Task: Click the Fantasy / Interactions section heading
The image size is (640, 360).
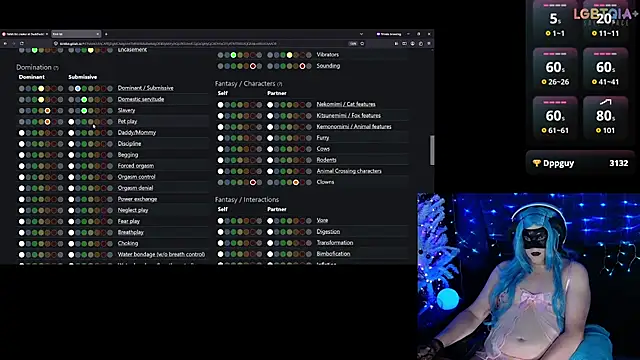Action: click(247, 200)
